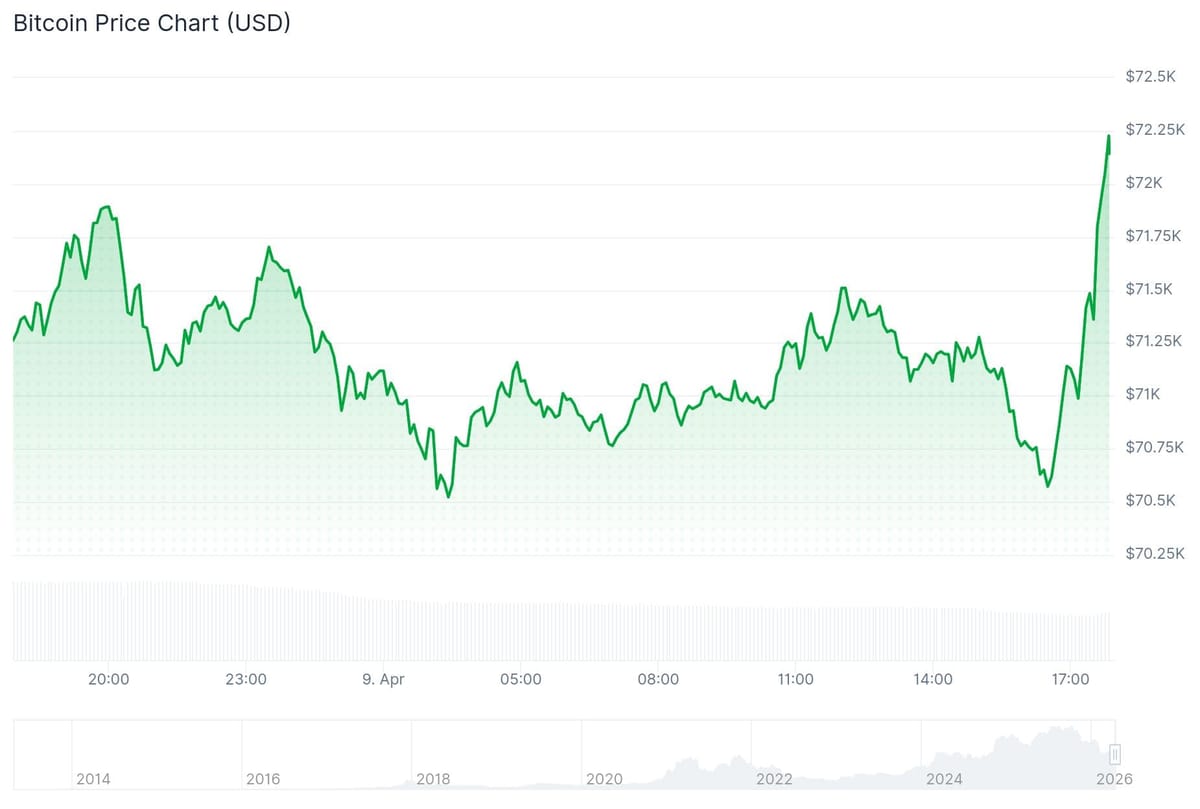The width and height of the screenshot is (1200, 809).
Task: Click the Bitcoin Price Chart (USD) title
Action: pyautogui.click(x=151, y=23)
